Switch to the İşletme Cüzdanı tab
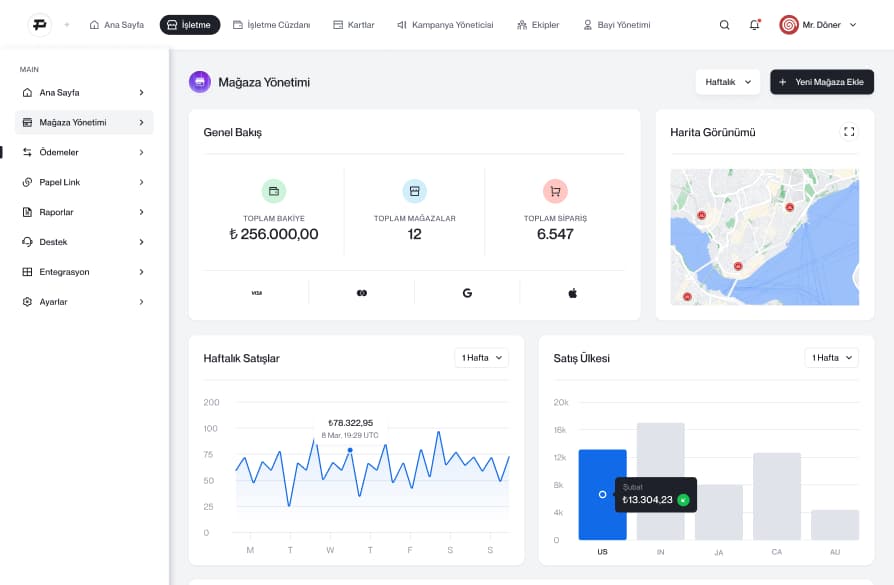894x585 pixels. click(x=271, y=25)
